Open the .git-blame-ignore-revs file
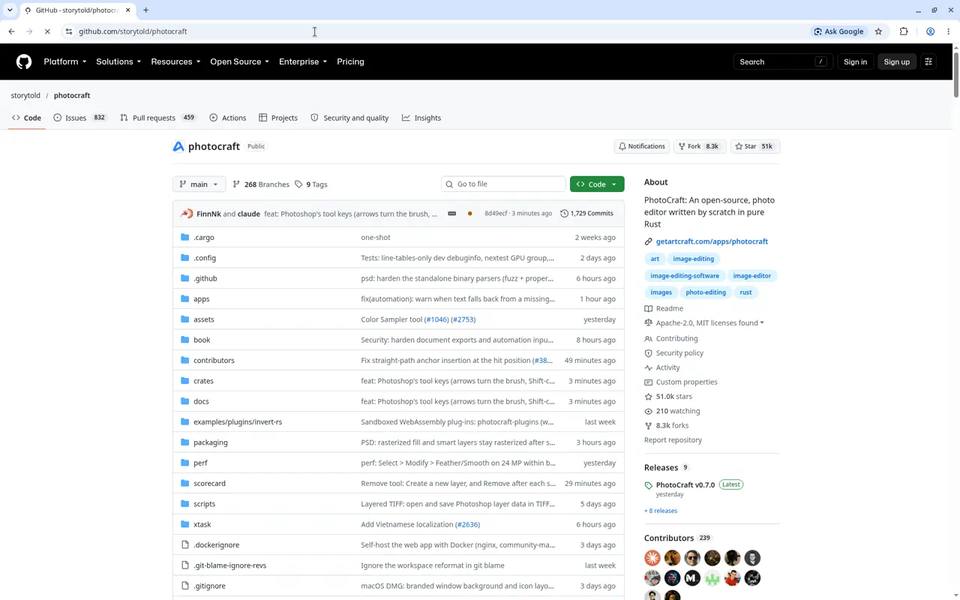960x600 pixels. coord(230,565)
